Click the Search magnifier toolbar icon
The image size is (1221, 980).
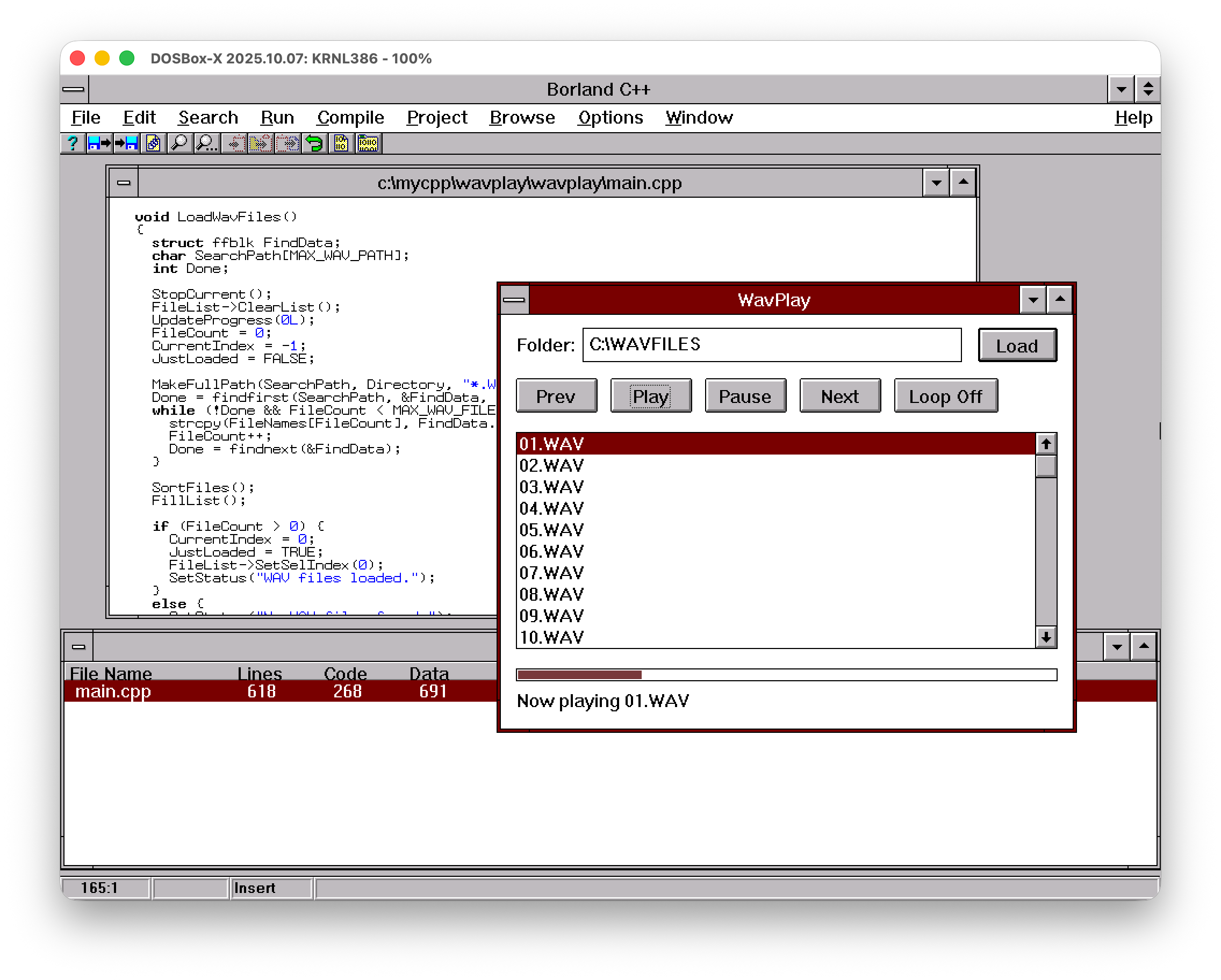[x=180, y=144]
